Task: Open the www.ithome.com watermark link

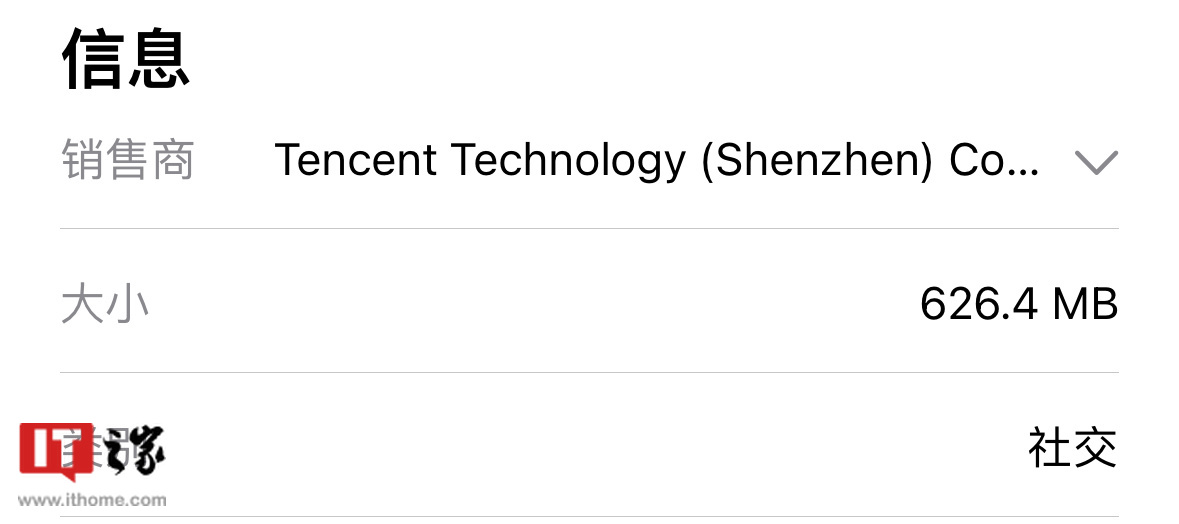Action: click(92, 500)
